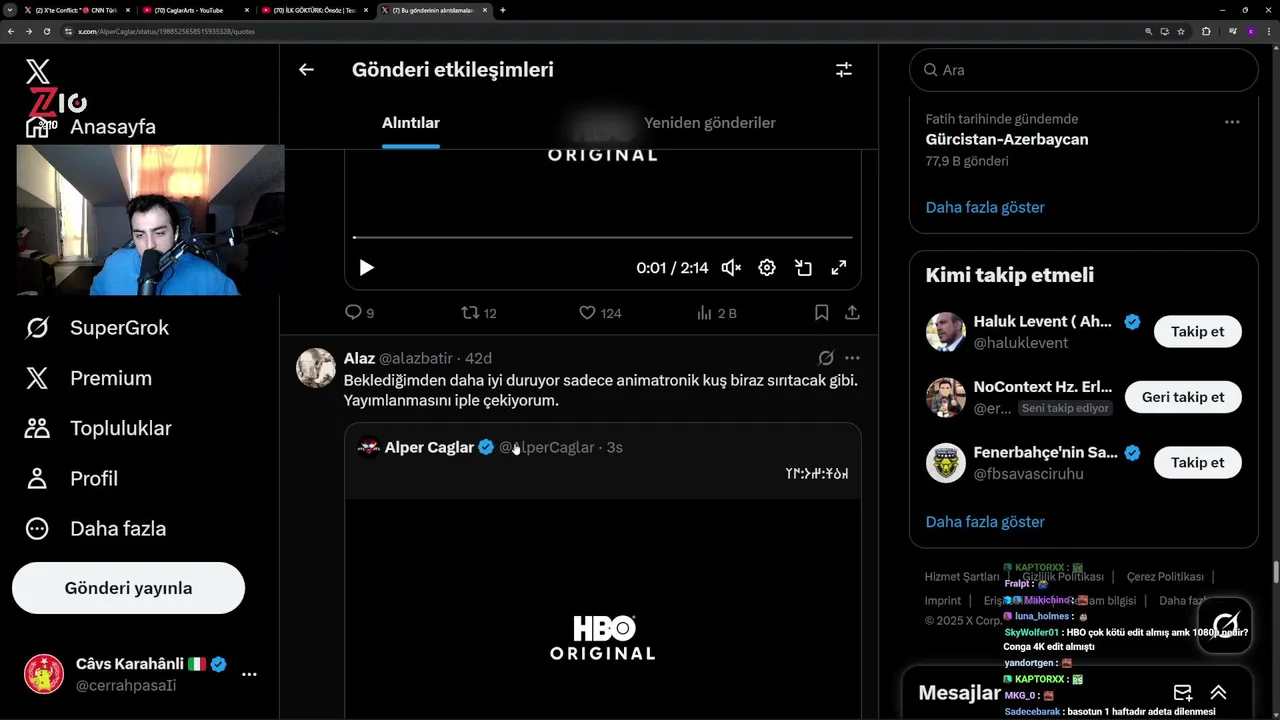The width and height of the screenshot is (1280, 720).
Task: Click Geri takip et for NoContext Hz. Erl...
Action: click(x=1183, y=397)
